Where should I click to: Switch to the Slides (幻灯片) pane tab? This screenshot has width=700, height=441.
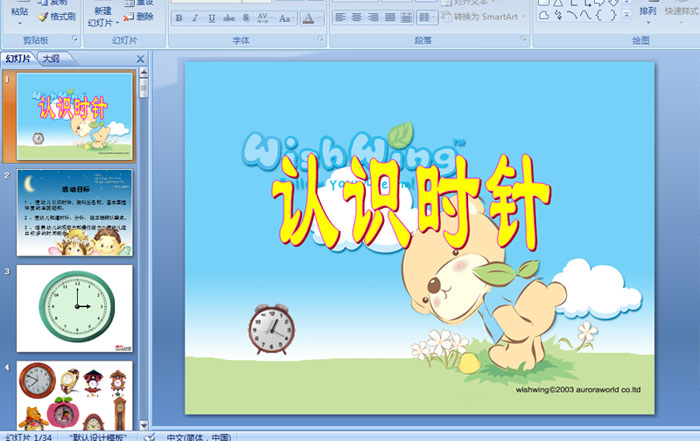pos(18,58)
